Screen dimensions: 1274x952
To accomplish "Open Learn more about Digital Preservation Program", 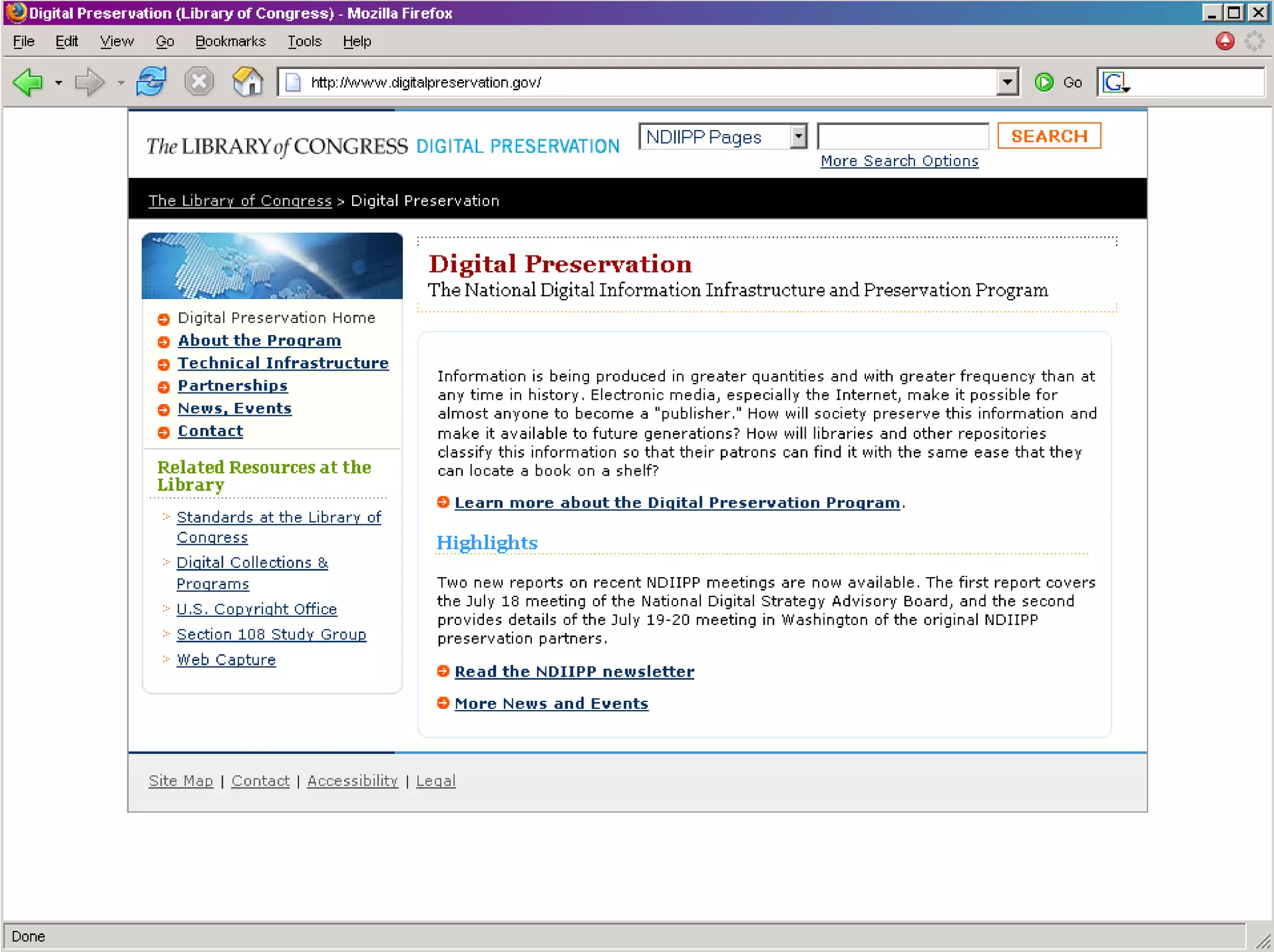I will coord(677,502).
